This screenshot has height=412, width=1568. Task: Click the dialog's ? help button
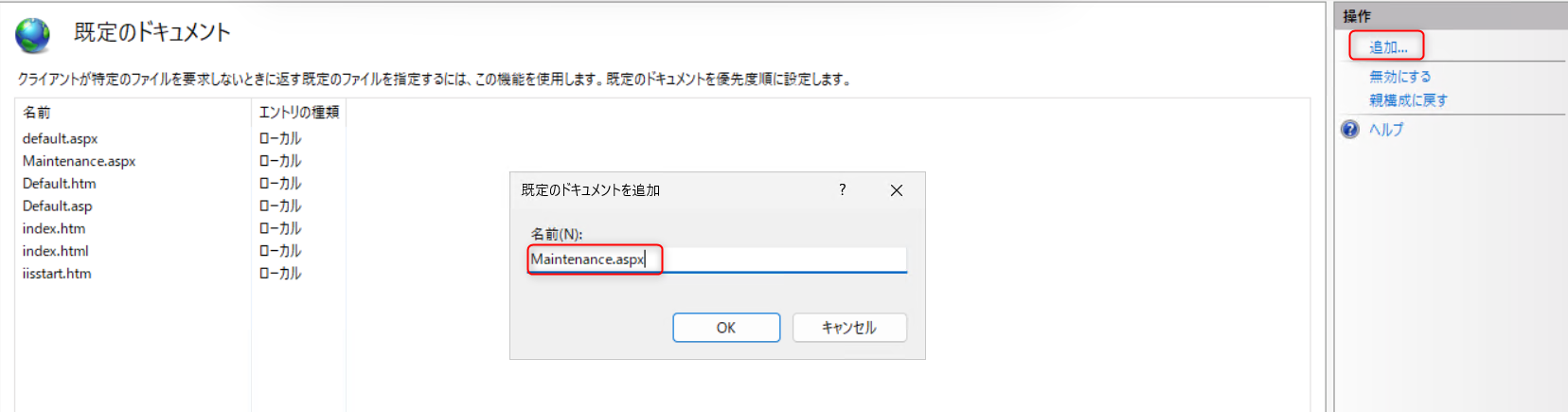[x=842, y=190]
